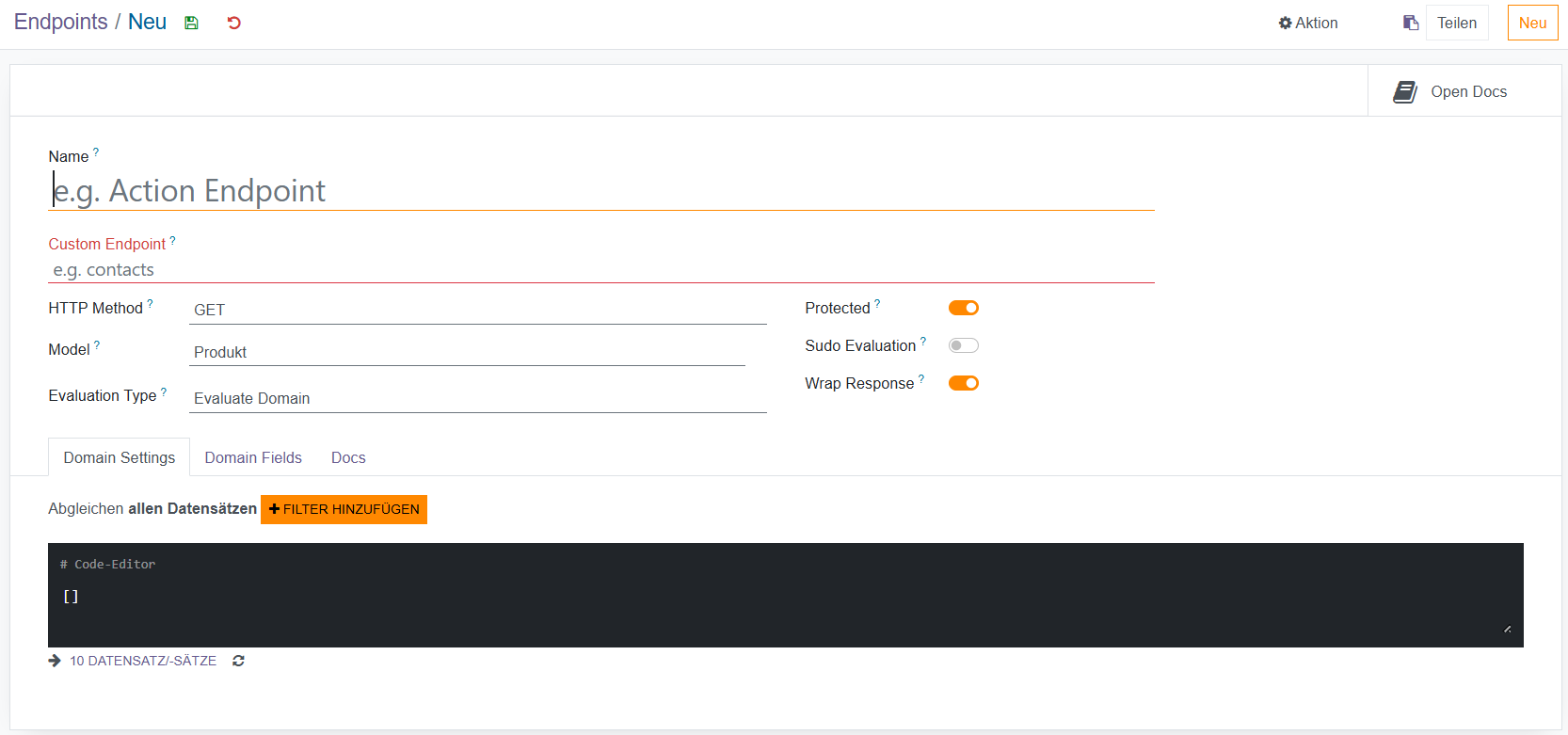Switch to the Docs tab
The image size is (1568, 735).
pyautogui.click(x=348, y=457)
